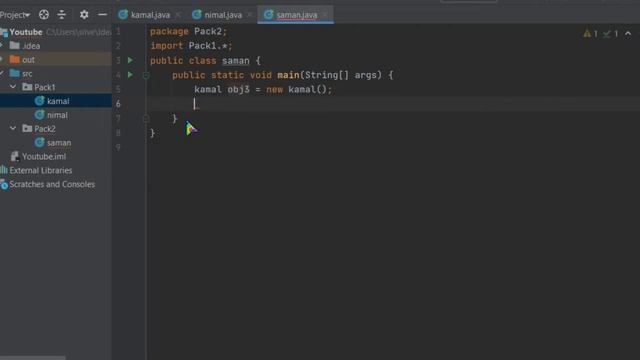The image size is (640, 360).
Task: Click the orange out folder icon
Action: point(15,59)
